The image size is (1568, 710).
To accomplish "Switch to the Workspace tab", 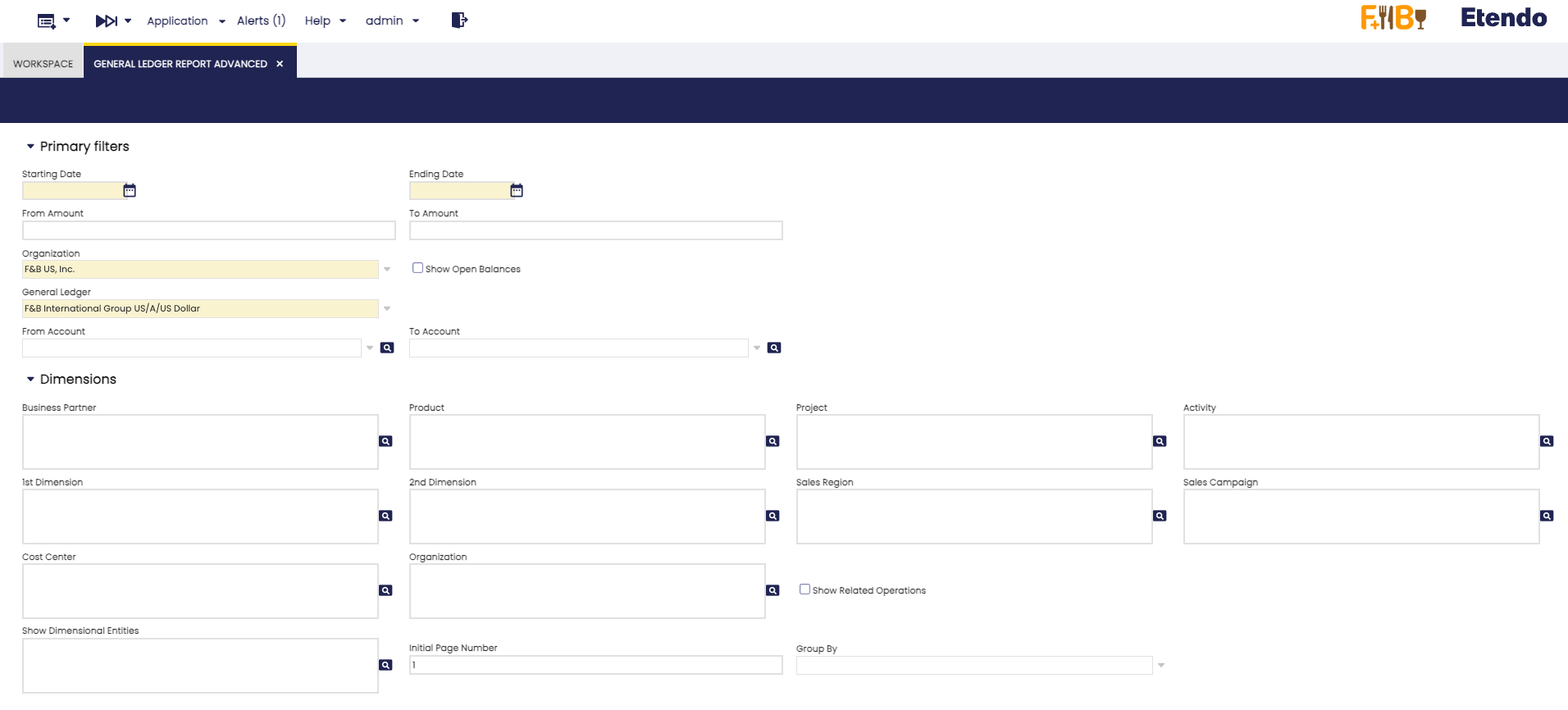I will pos(43,63).
